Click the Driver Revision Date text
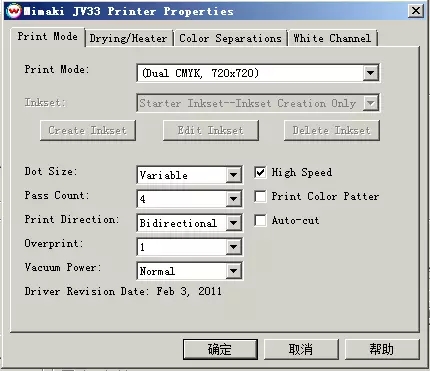 (x=123, y=291)
